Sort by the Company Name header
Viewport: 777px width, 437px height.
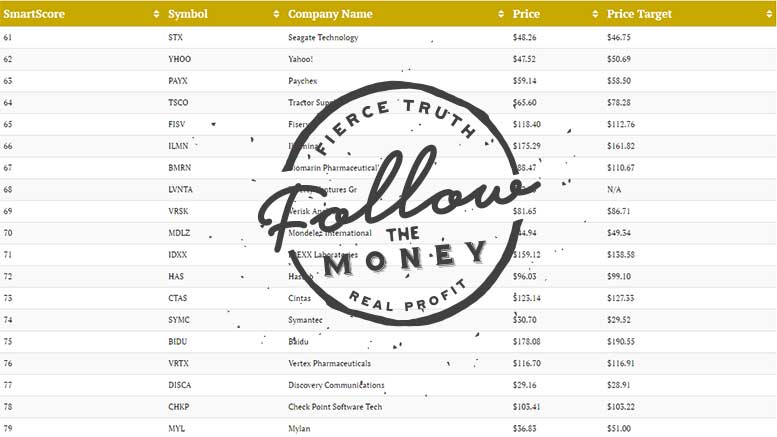[330, 14]
